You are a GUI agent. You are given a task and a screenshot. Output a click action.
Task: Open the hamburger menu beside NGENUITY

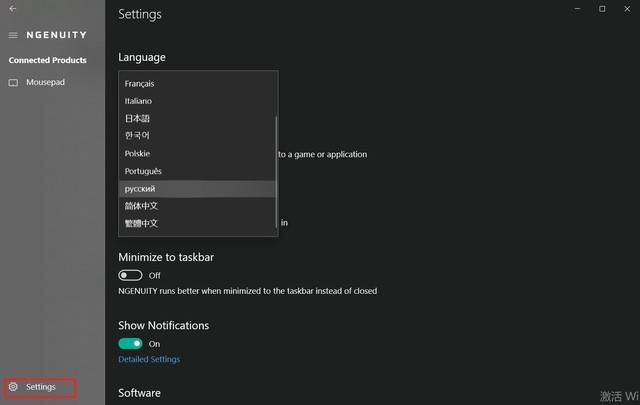tap(13, 35)
